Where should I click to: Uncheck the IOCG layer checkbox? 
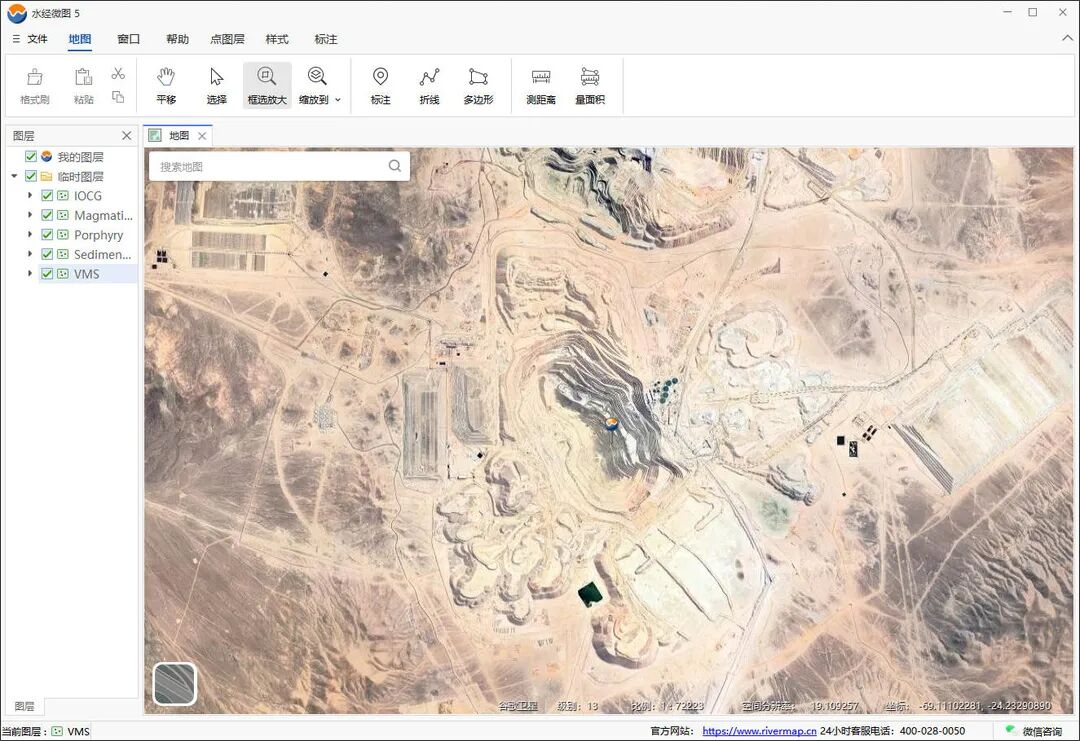[x=47, y=196]
